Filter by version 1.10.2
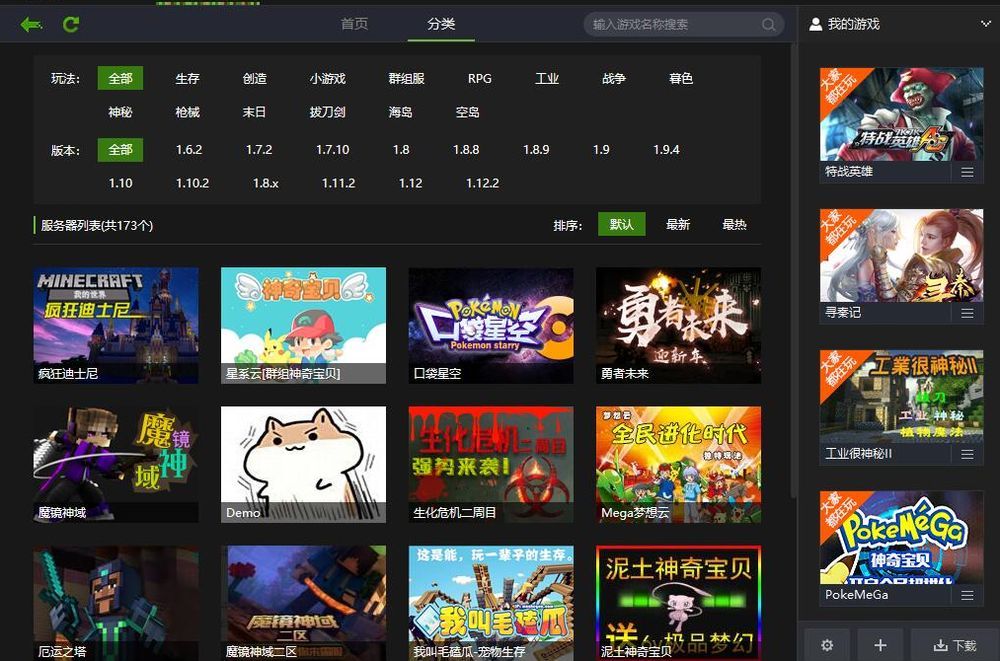 tap(193, 184)
